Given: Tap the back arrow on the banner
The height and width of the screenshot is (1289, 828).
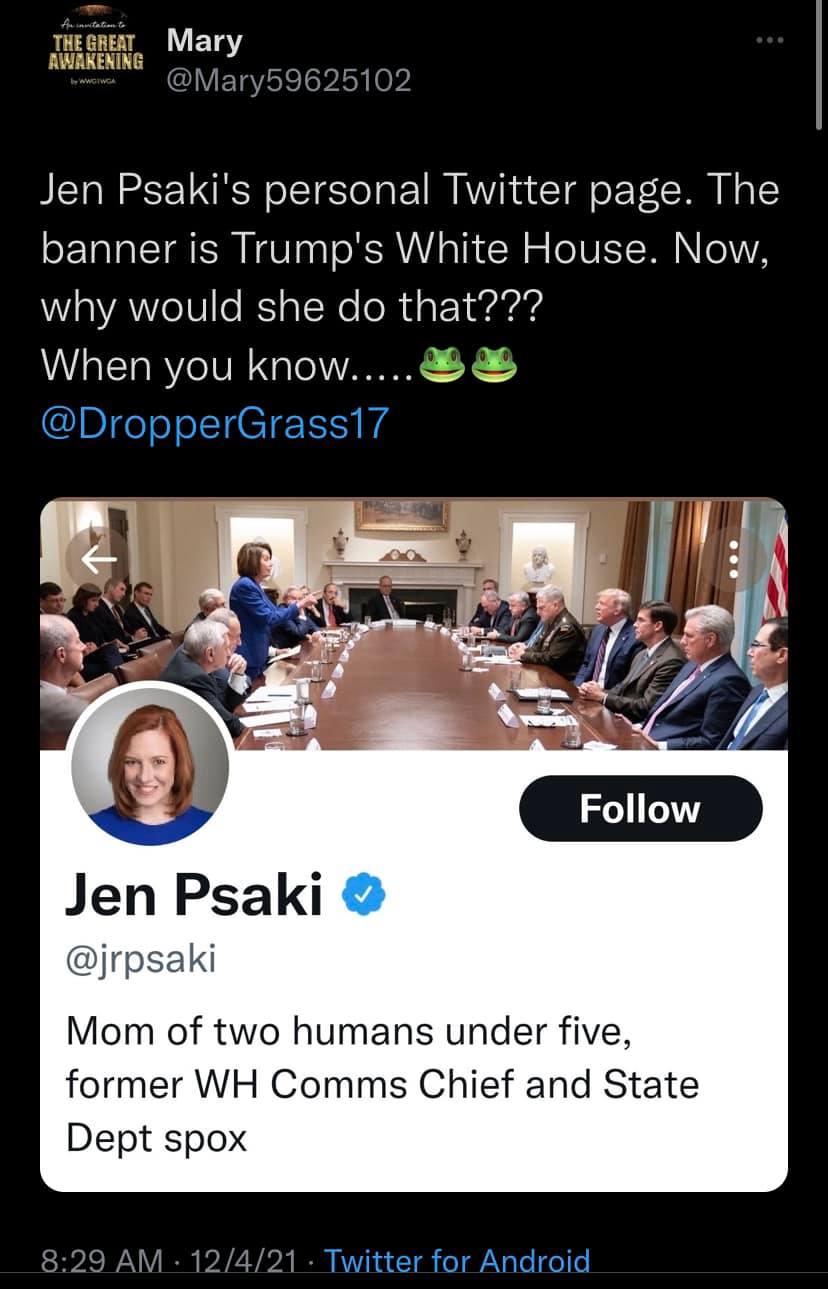Looking at the screenshot, I should [98, 556].
